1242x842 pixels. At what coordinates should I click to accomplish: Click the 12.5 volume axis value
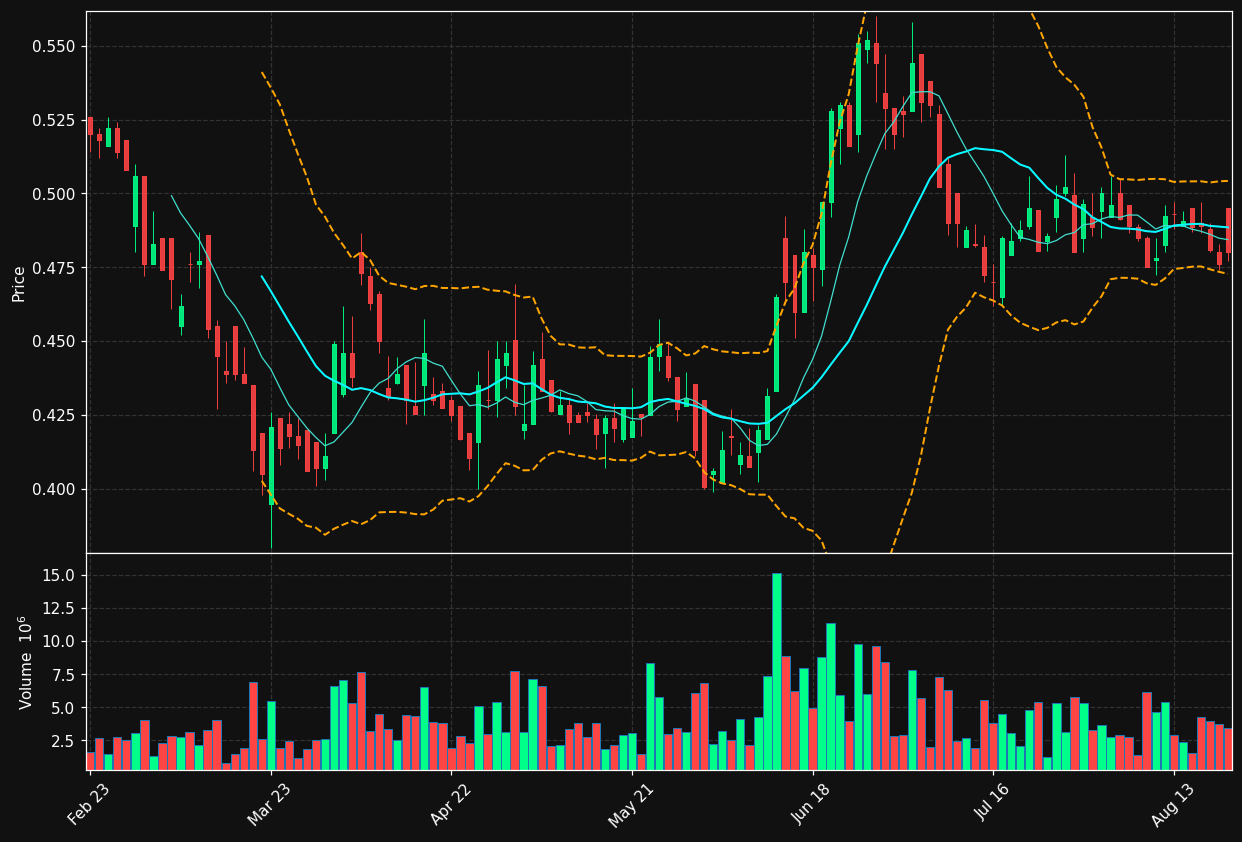pos(59,608)
